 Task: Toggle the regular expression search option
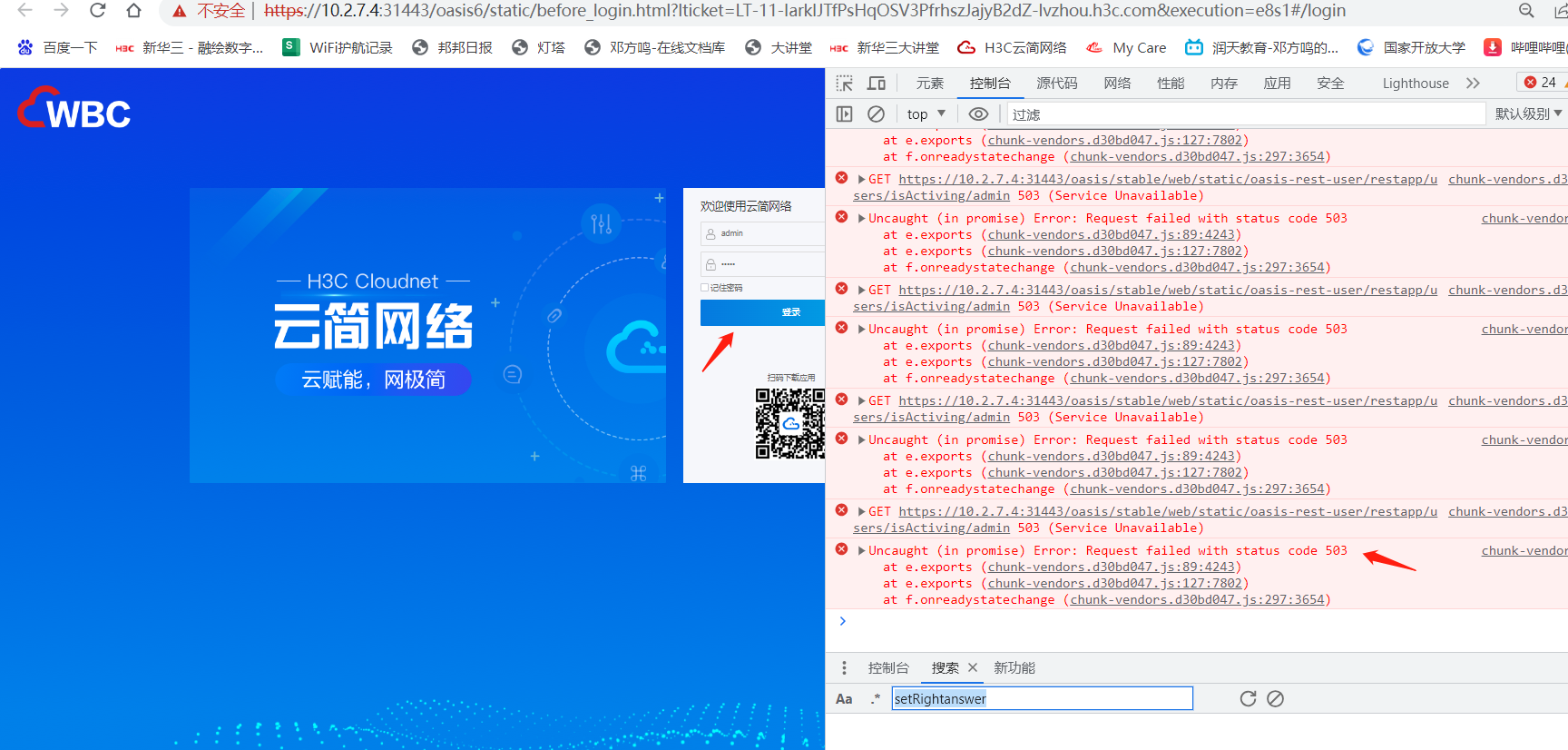876,699
